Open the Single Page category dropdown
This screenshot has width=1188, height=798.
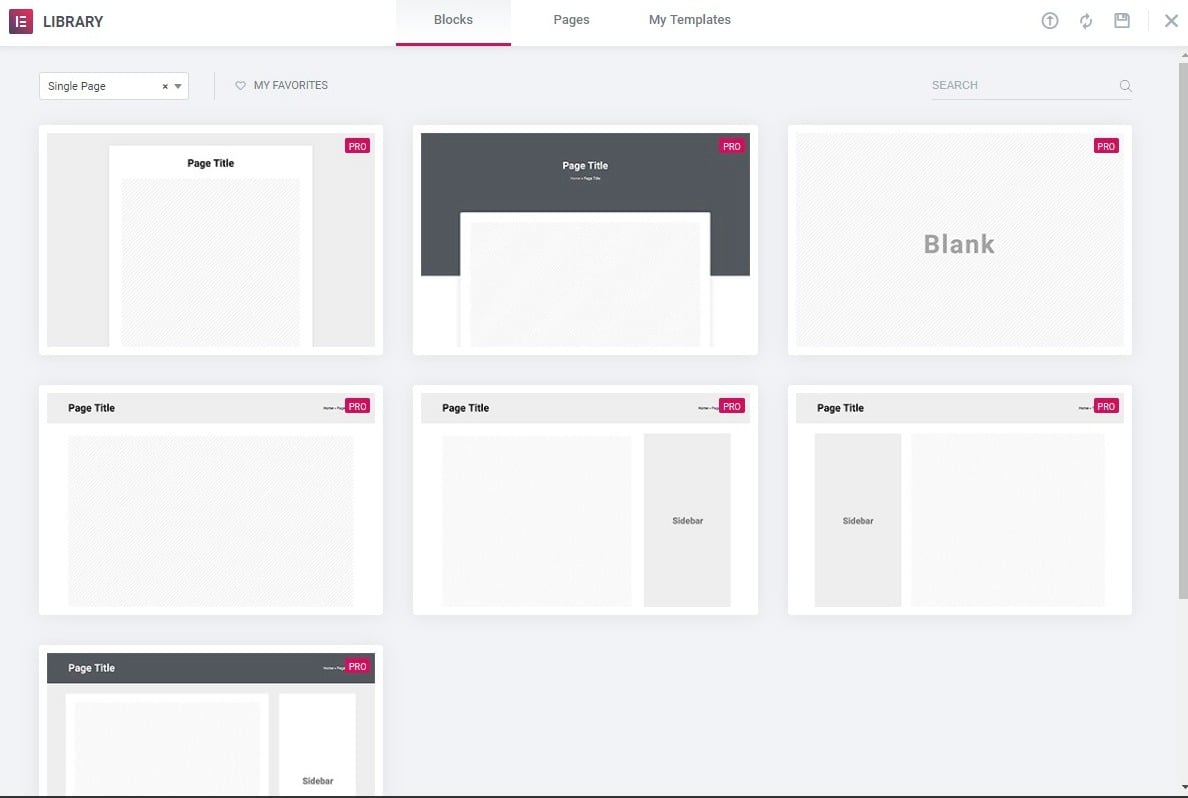tap(100, 86)
